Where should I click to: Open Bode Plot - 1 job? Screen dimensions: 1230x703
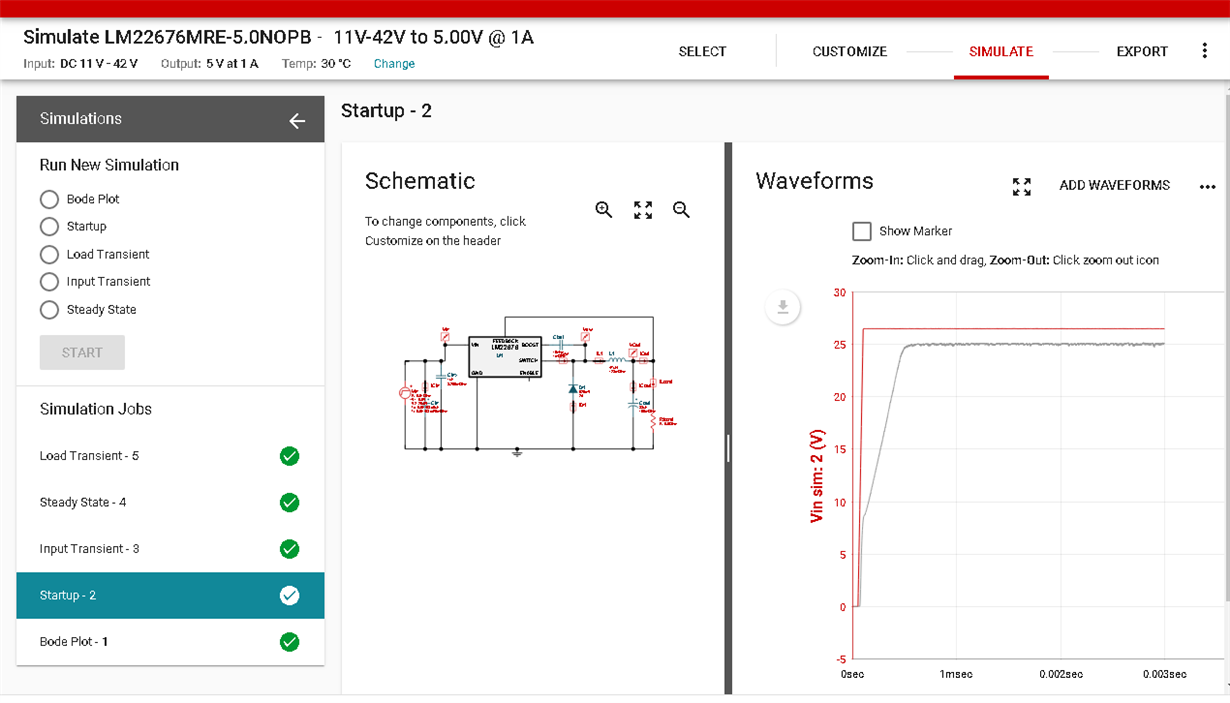(170, 642)
